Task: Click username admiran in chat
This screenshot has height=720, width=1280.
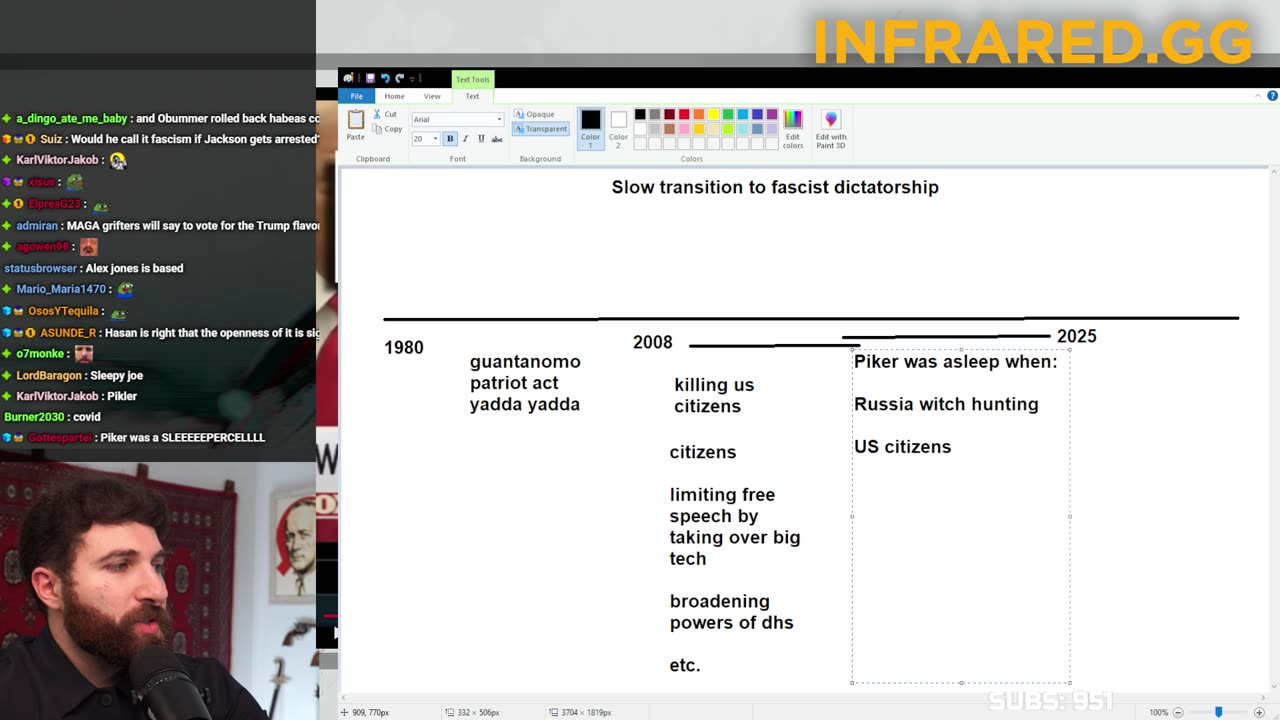Action: click(37, 225)
